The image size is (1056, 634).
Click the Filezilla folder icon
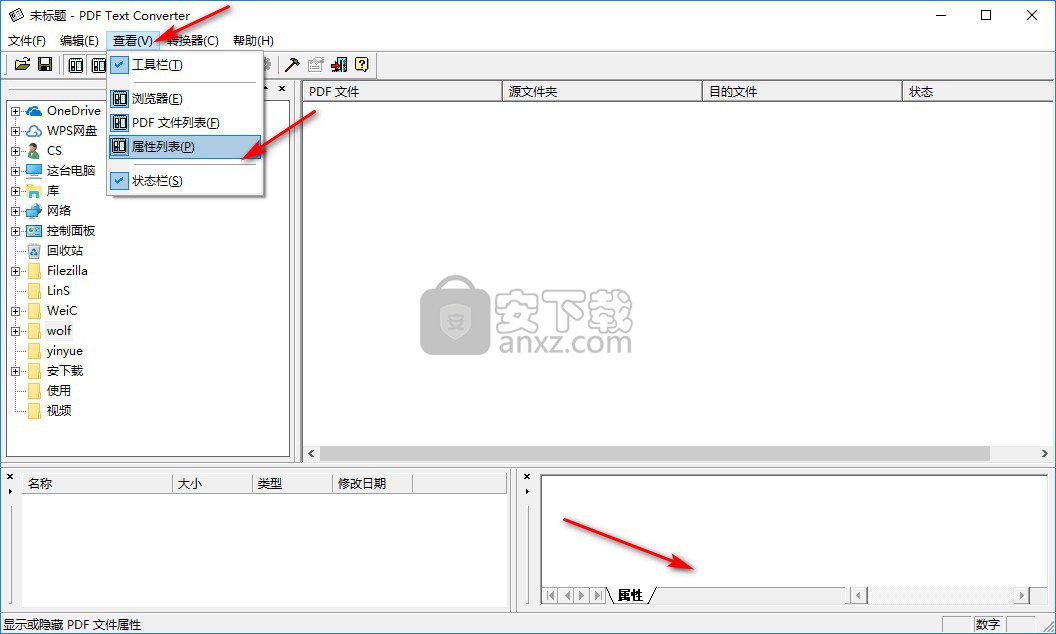tap(34, 271)
